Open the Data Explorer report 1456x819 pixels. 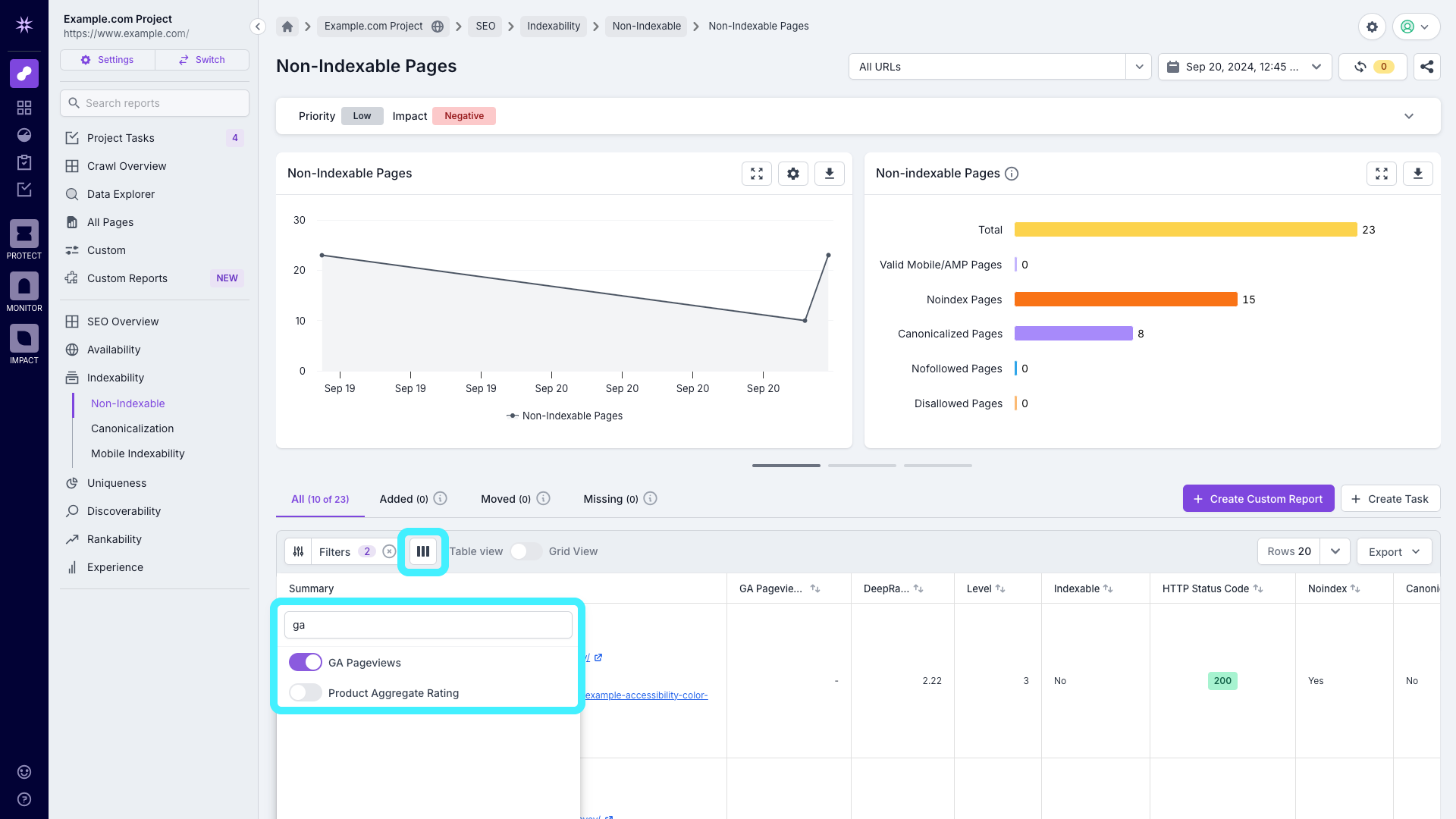pos(120,194)
